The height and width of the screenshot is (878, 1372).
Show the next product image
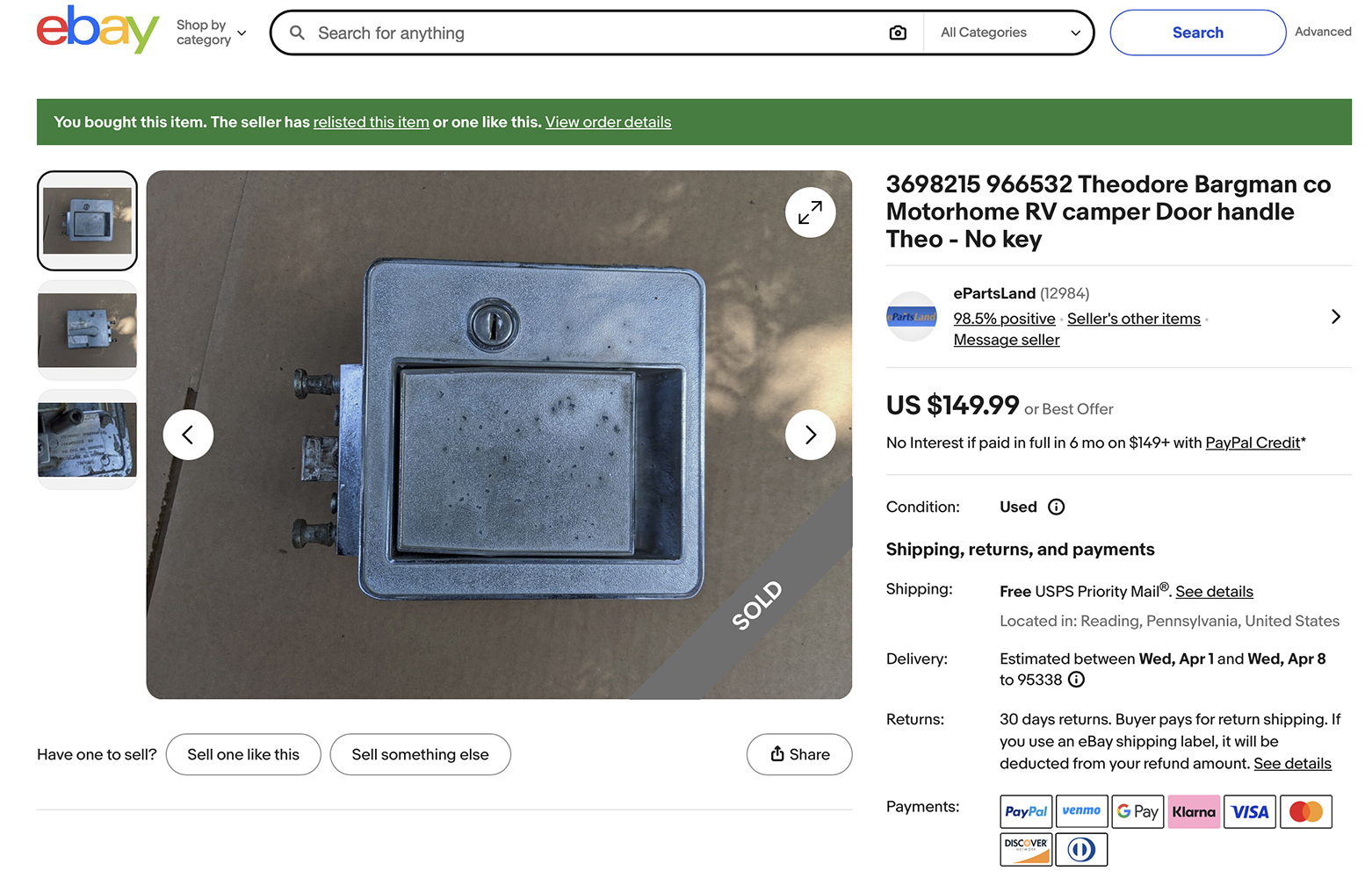[810, 435]
